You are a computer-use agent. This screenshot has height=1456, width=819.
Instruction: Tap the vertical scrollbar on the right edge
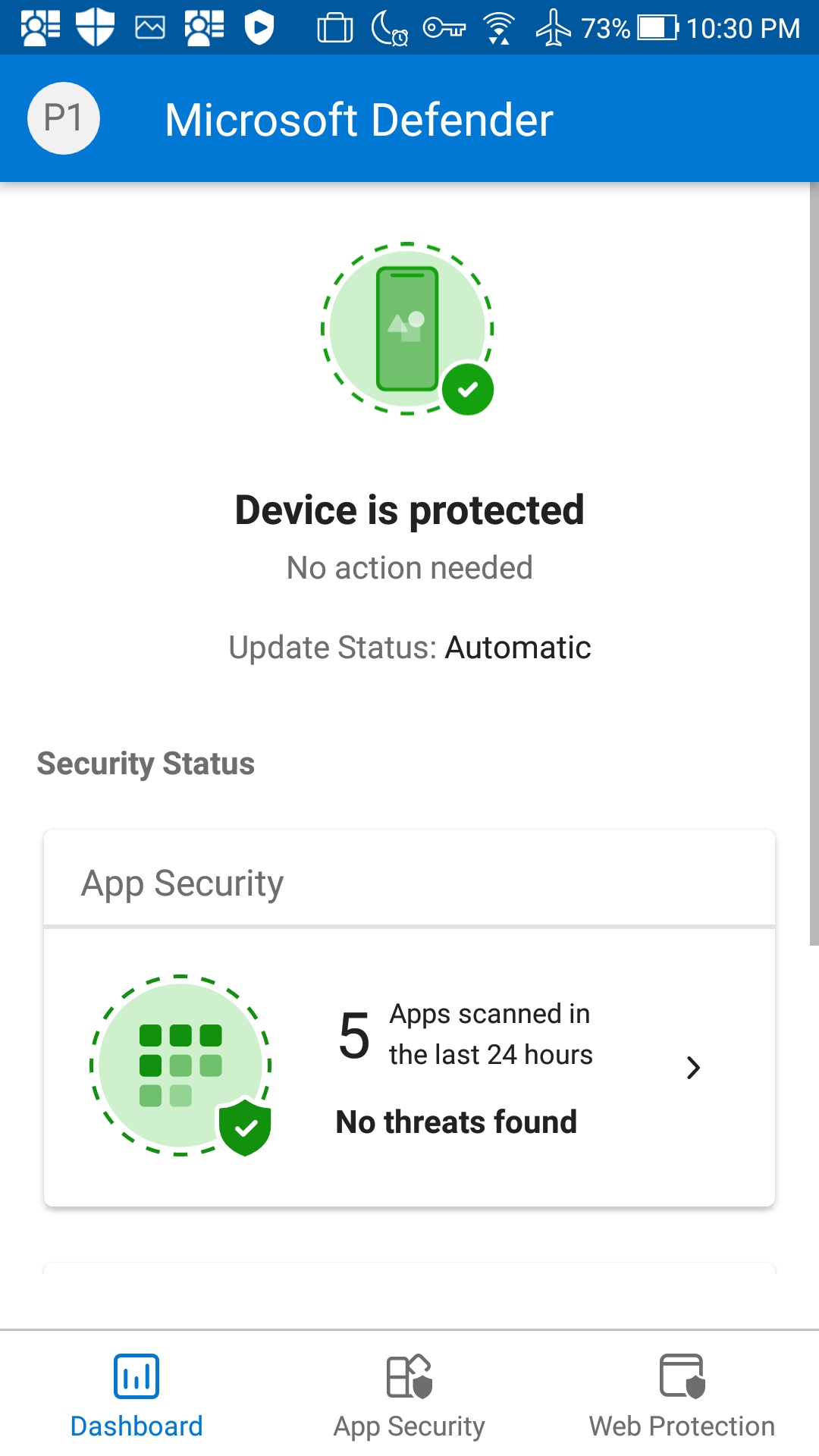click(814, 561)
